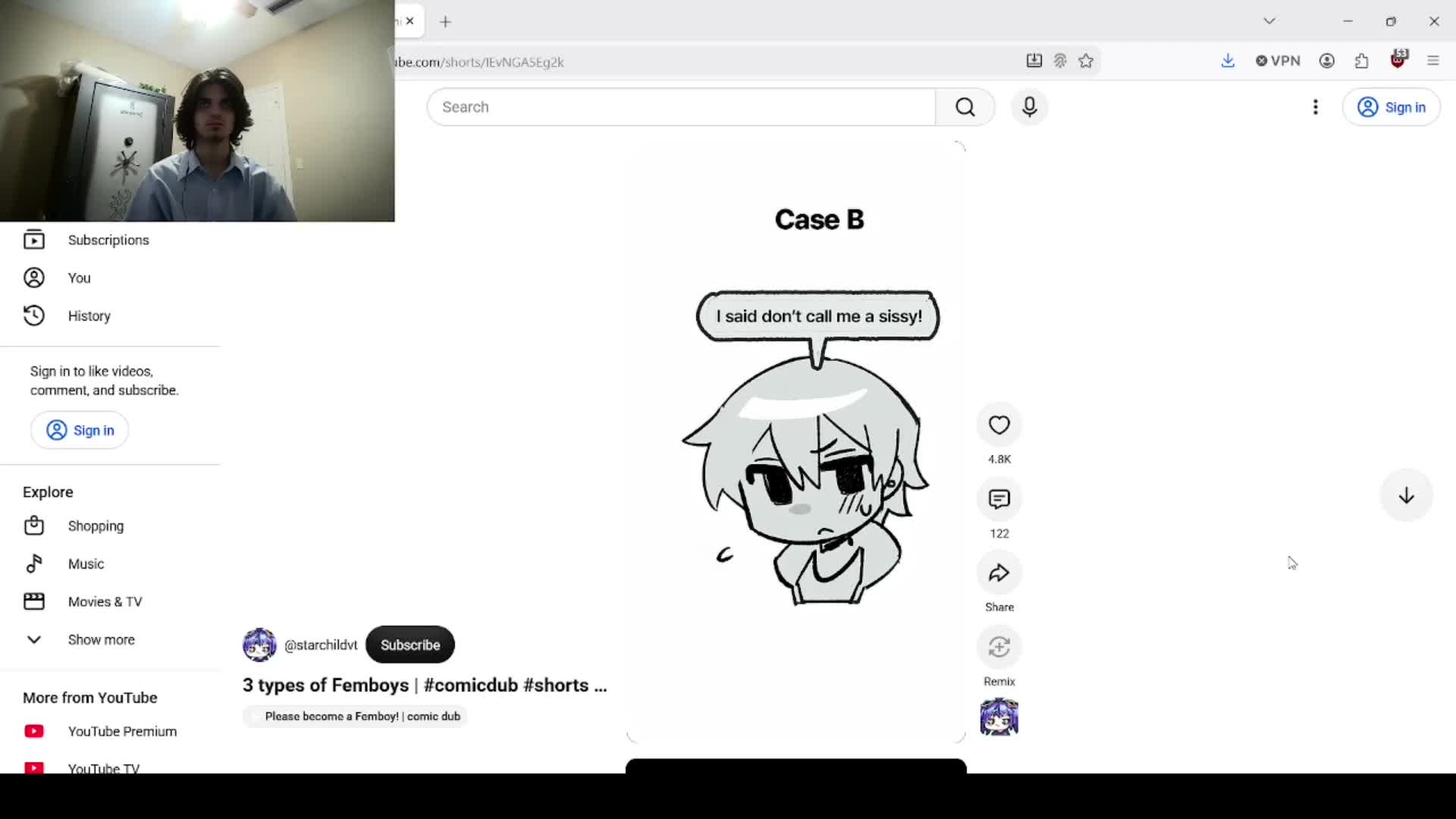Install the page as an app from the address bar
The width and height of the screenshot is (1456, 819).
click(1034, 61)
